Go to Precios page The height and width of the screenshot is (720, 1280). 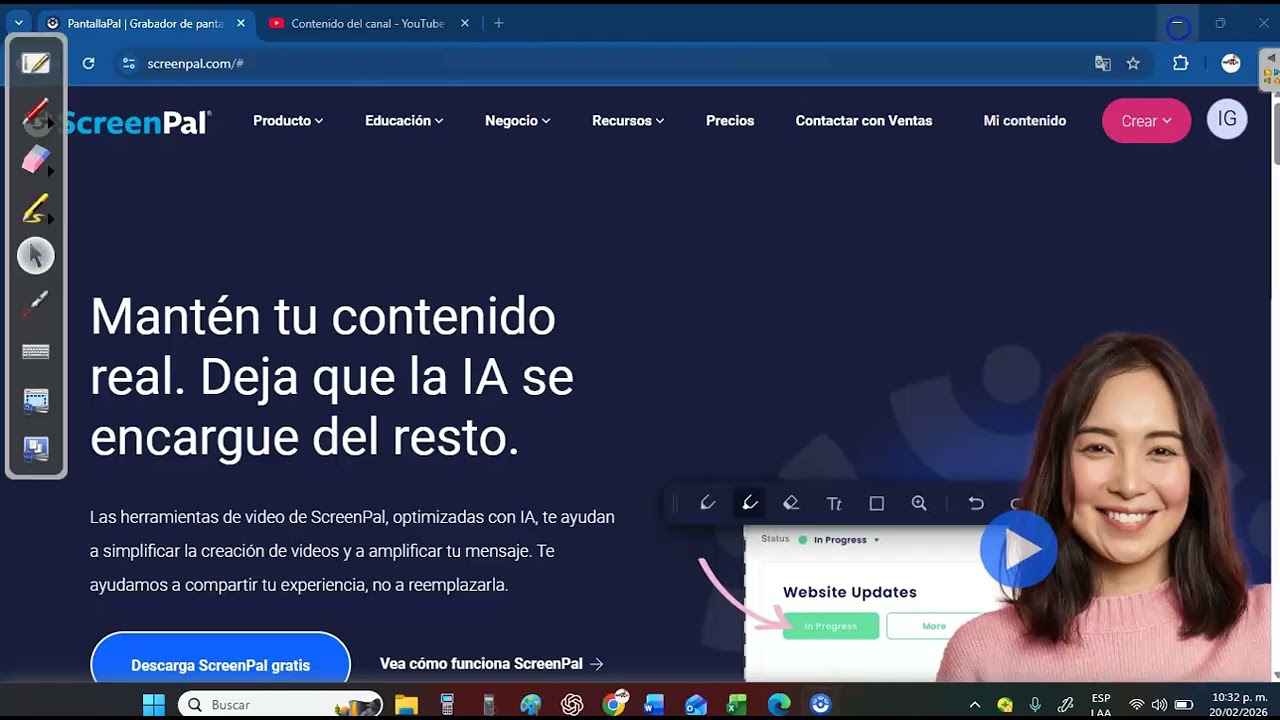(730, 120)
